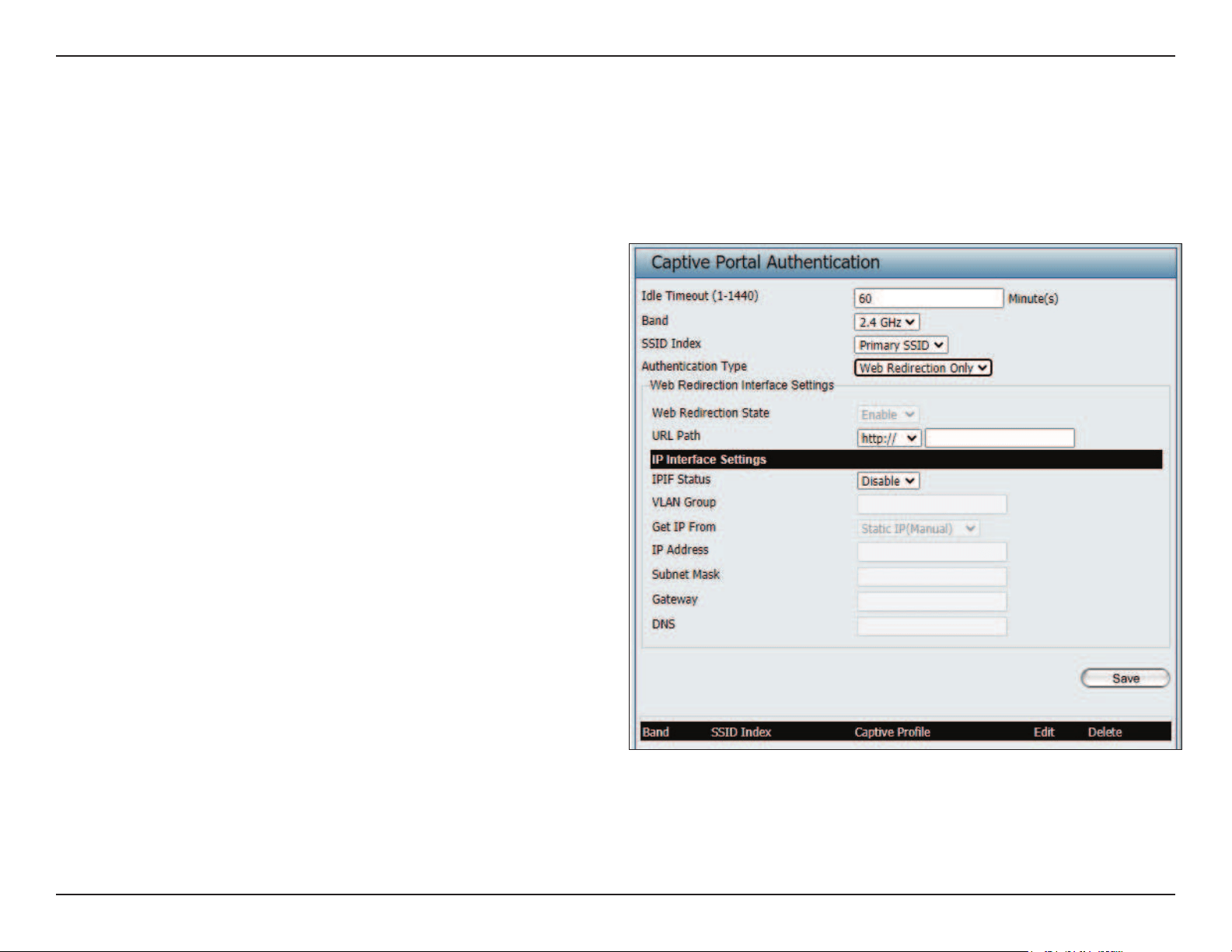Click the Minute(s) label

pos(1033,298)
